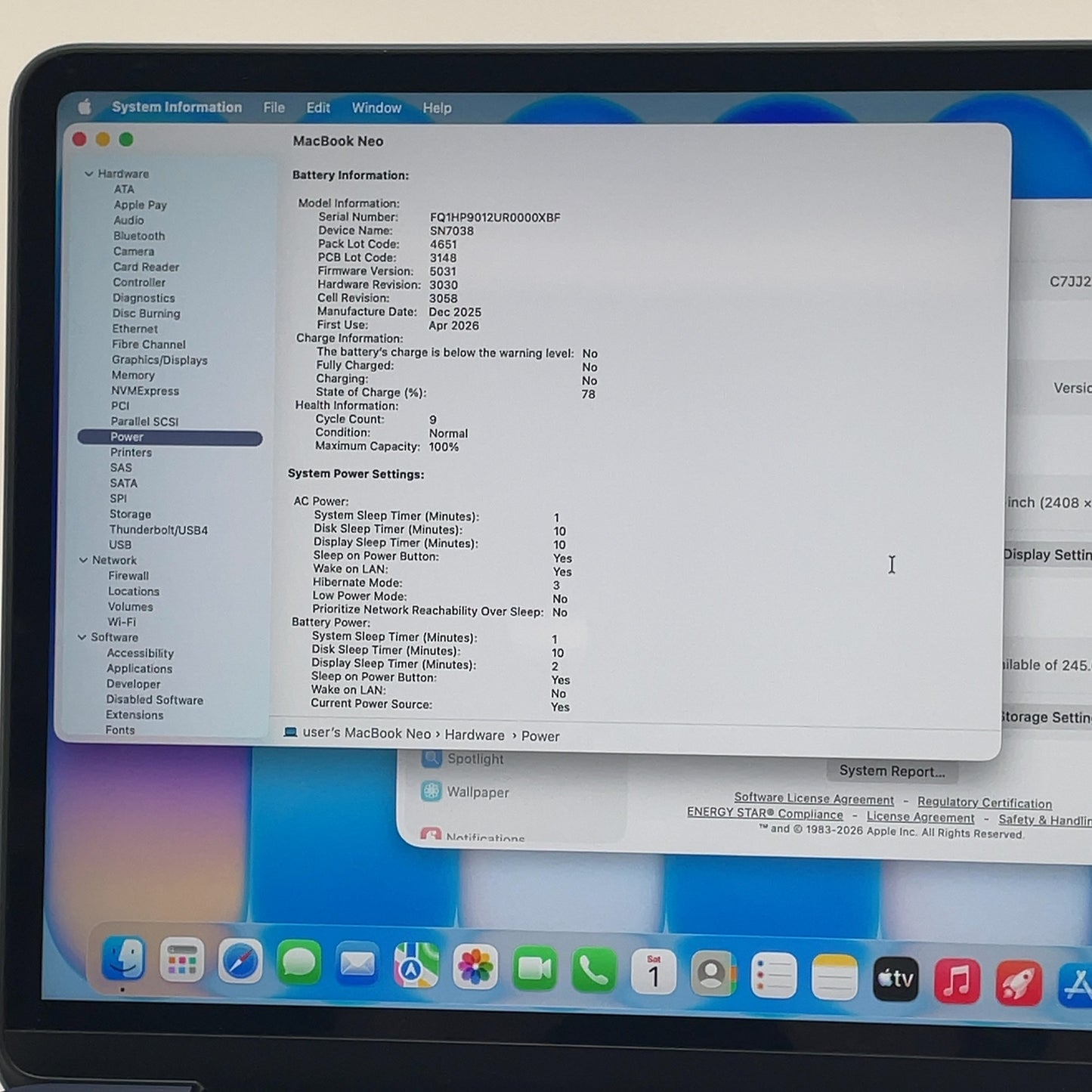Launch FaceTime from the Dock
The image size is (1092, 1092).
[x=534, y=970]
